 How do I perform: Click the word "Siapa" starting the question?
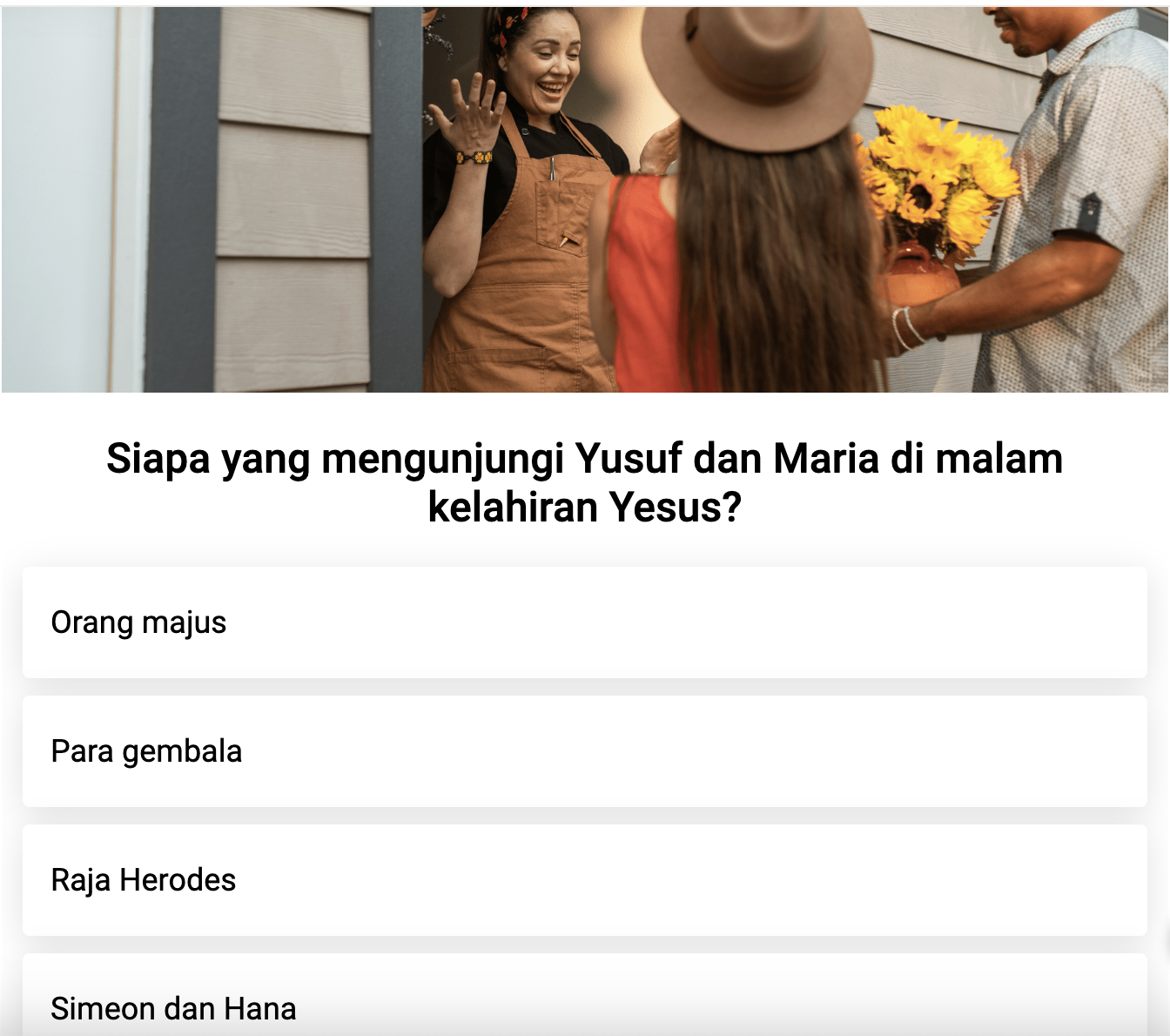(158, 458)
